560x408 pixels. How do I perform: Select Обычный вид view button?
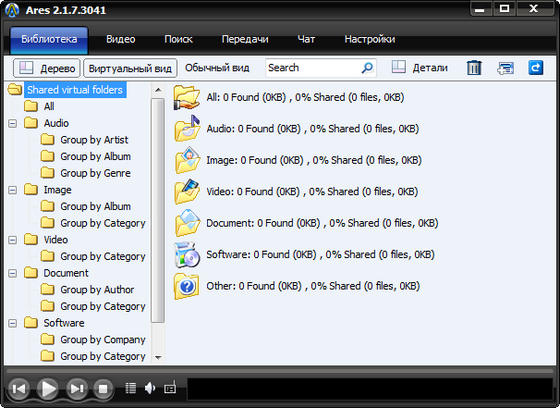pyautogui.click(x=217, y=68)
